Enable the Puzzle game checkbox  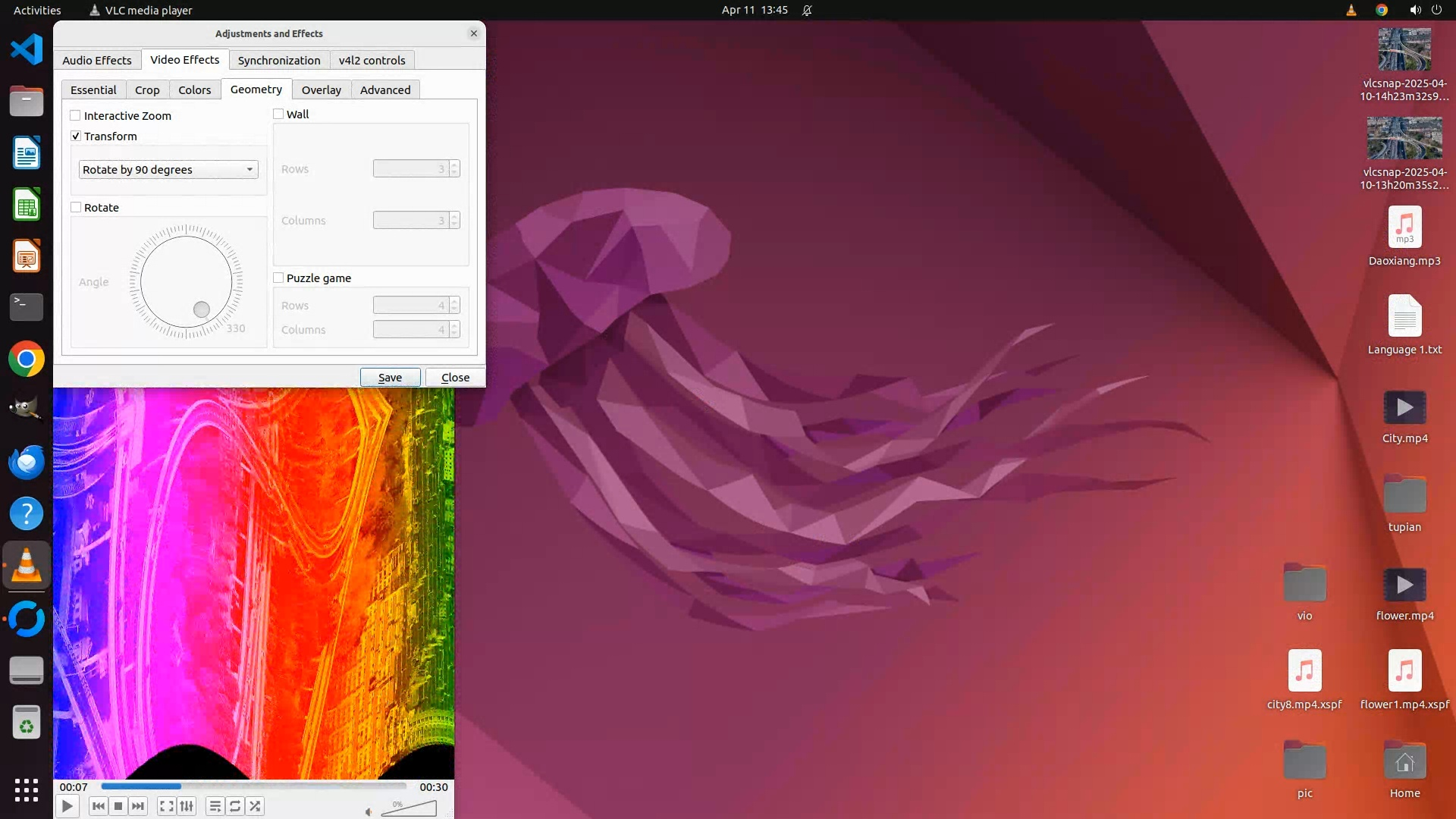coord(278,278)
